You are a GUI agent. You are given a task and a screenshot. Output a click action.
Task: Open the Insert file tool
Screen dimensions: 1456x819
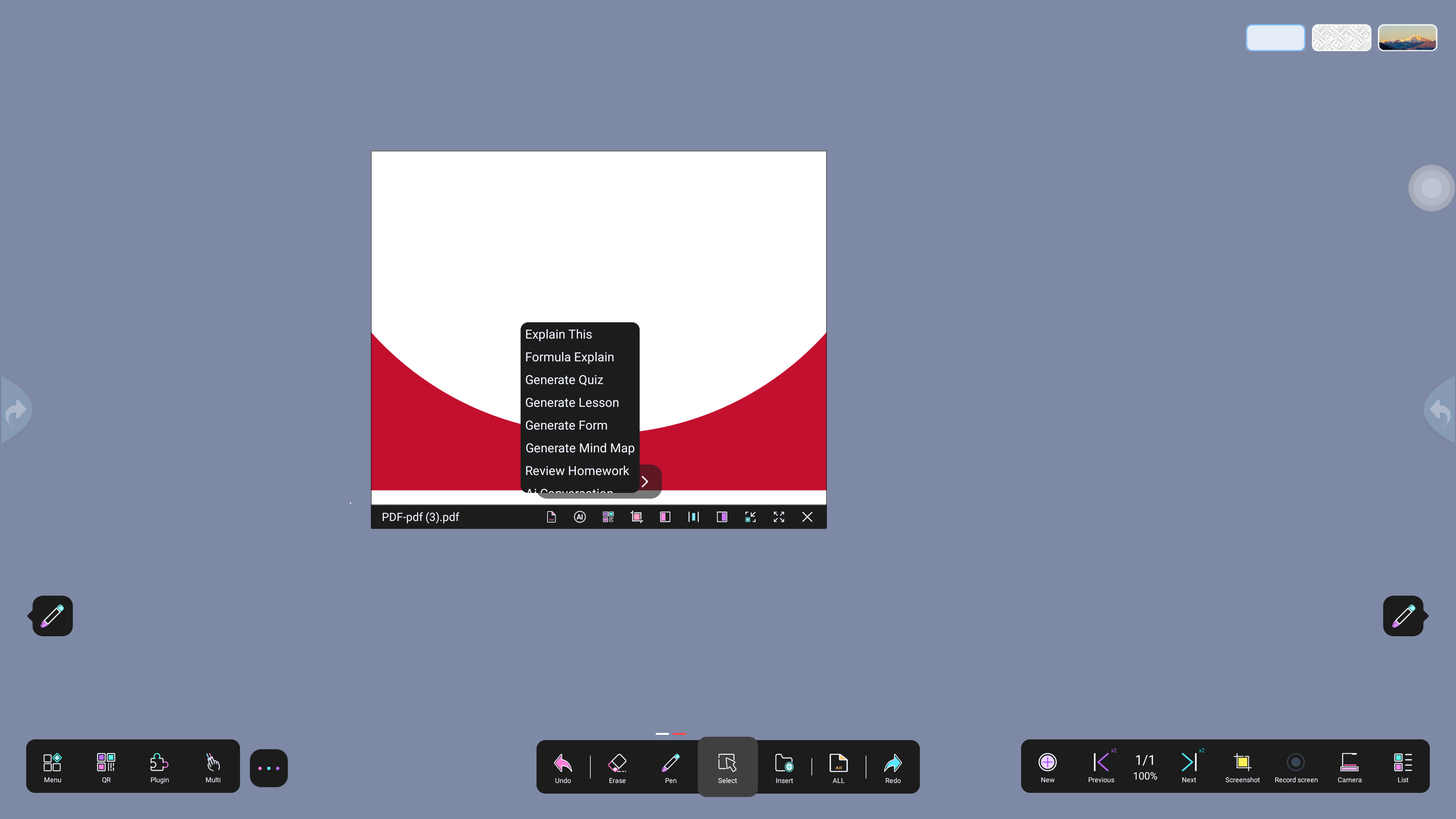pos(784,768)
